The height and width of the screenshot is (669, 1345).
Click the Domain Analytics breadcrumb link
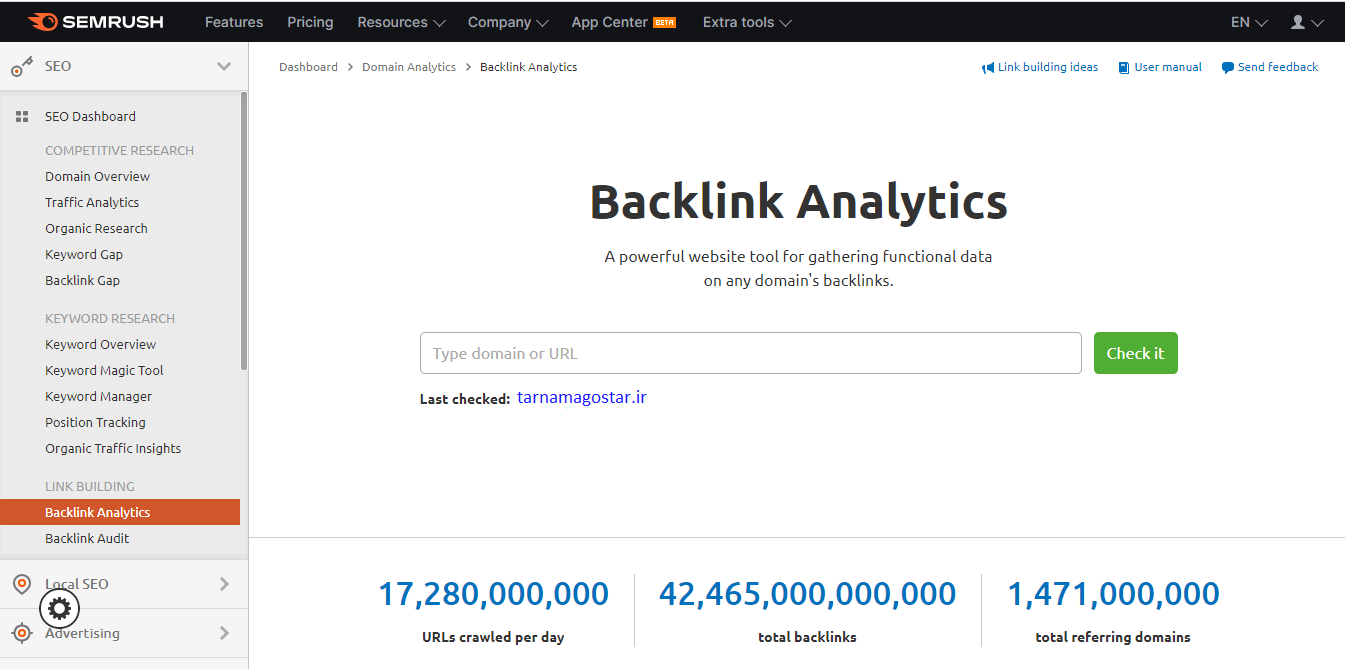(x=409, y=67)
